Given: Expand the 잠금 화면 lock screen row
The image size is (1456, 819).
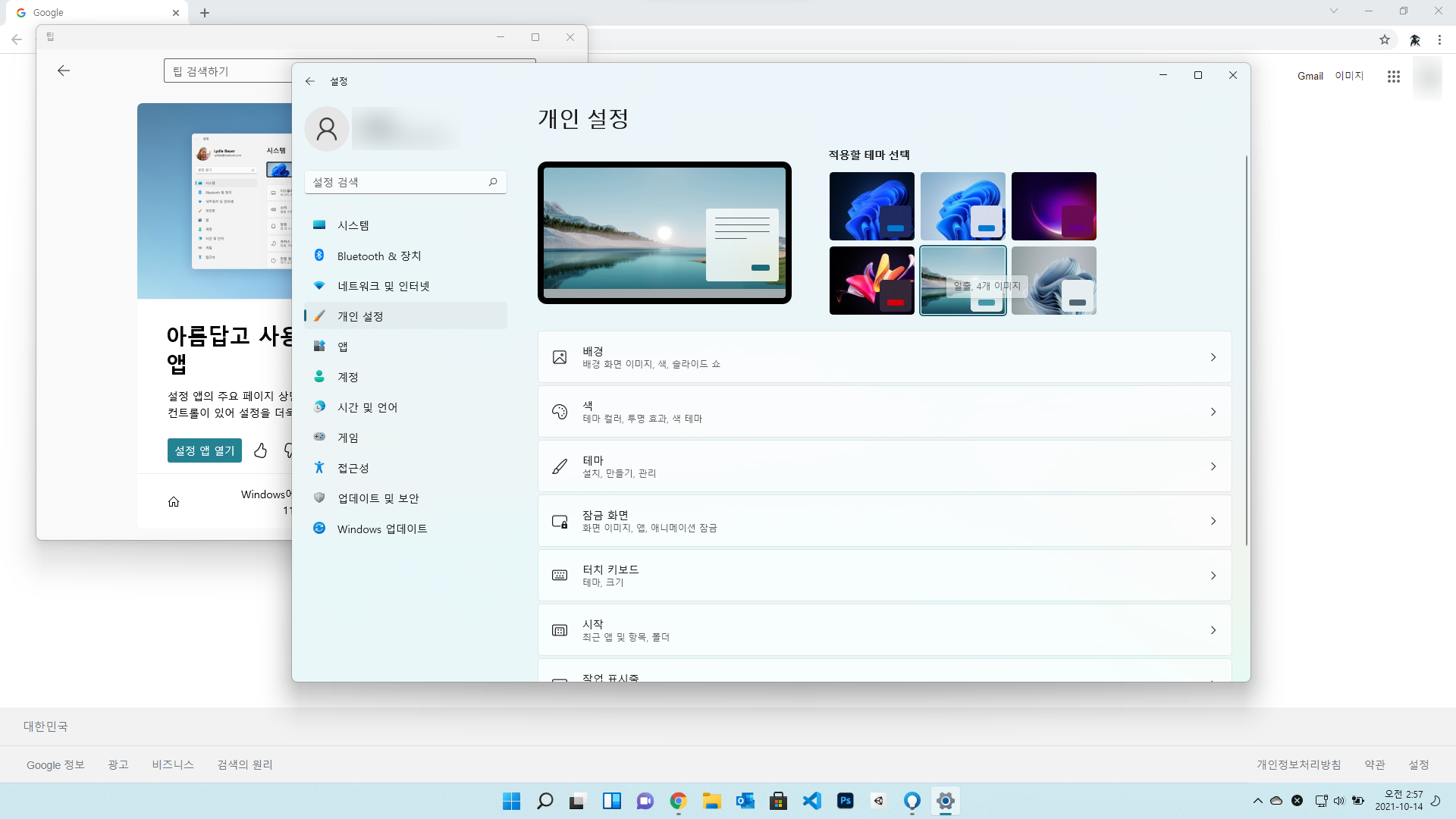Looking at the screenshot, I should (884, 521).
